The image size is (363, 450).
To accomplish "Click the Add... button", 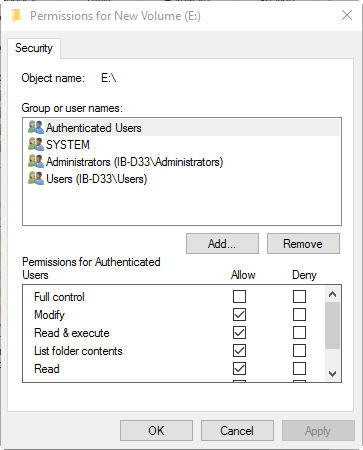I will (222, 244).
